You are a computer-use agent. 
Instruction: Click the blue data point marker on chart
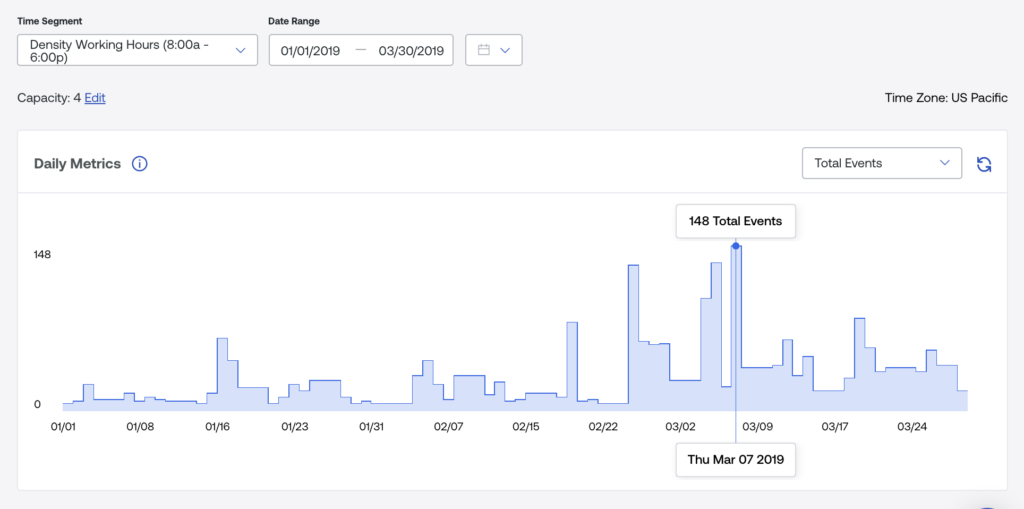click(x=736, y=246)
